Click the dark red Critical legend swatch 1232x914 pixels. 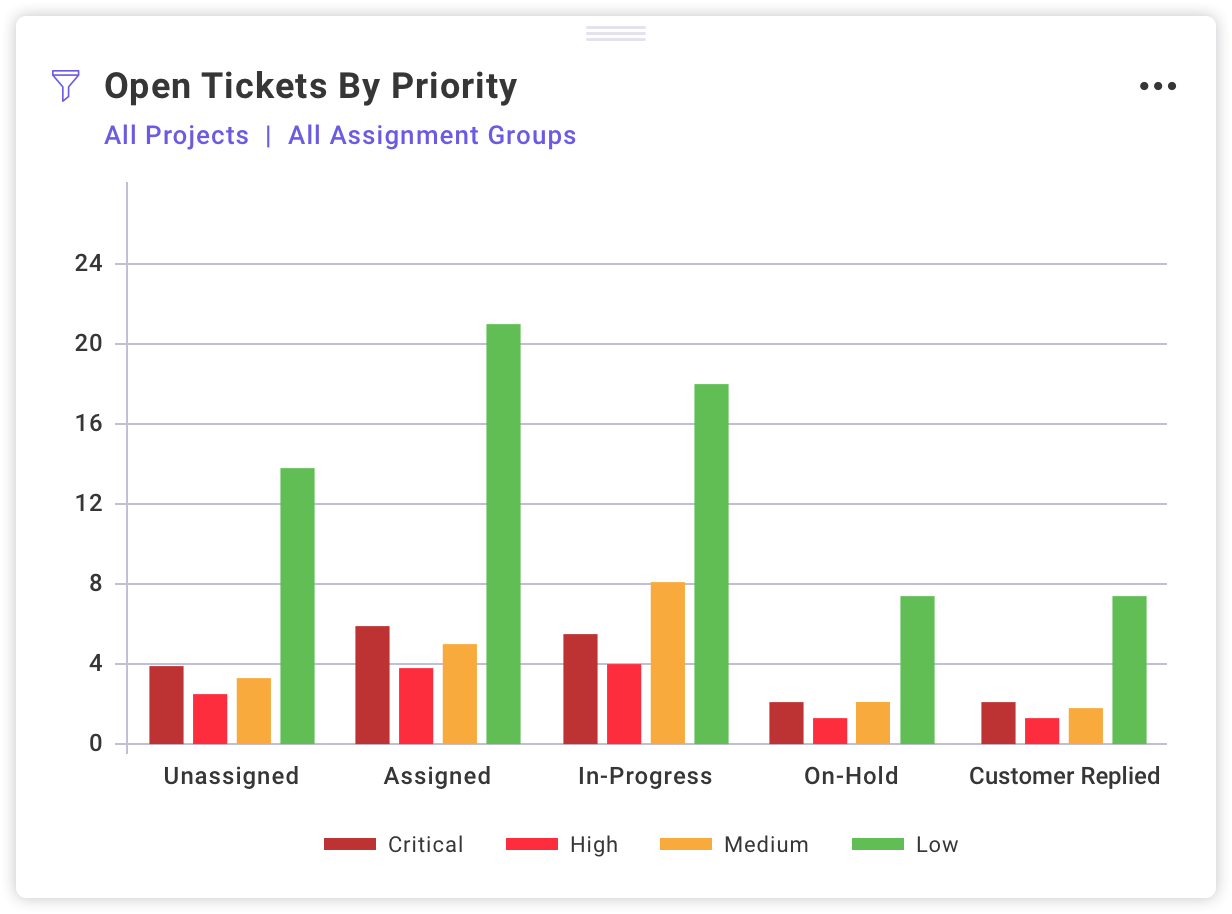pos(350,845)
